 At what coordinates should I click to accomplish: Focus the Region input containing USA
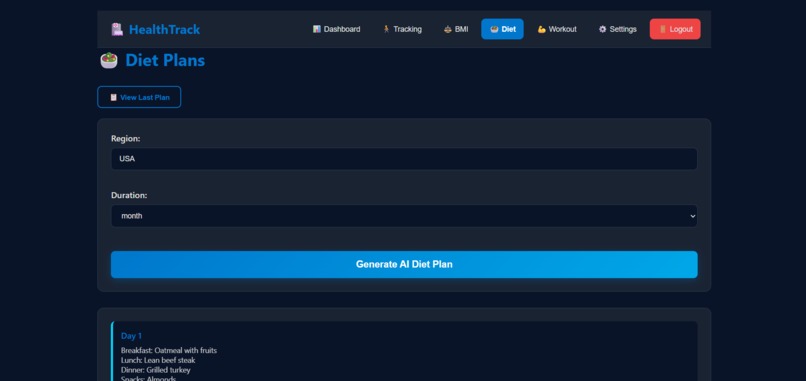(x=404, y=159)
